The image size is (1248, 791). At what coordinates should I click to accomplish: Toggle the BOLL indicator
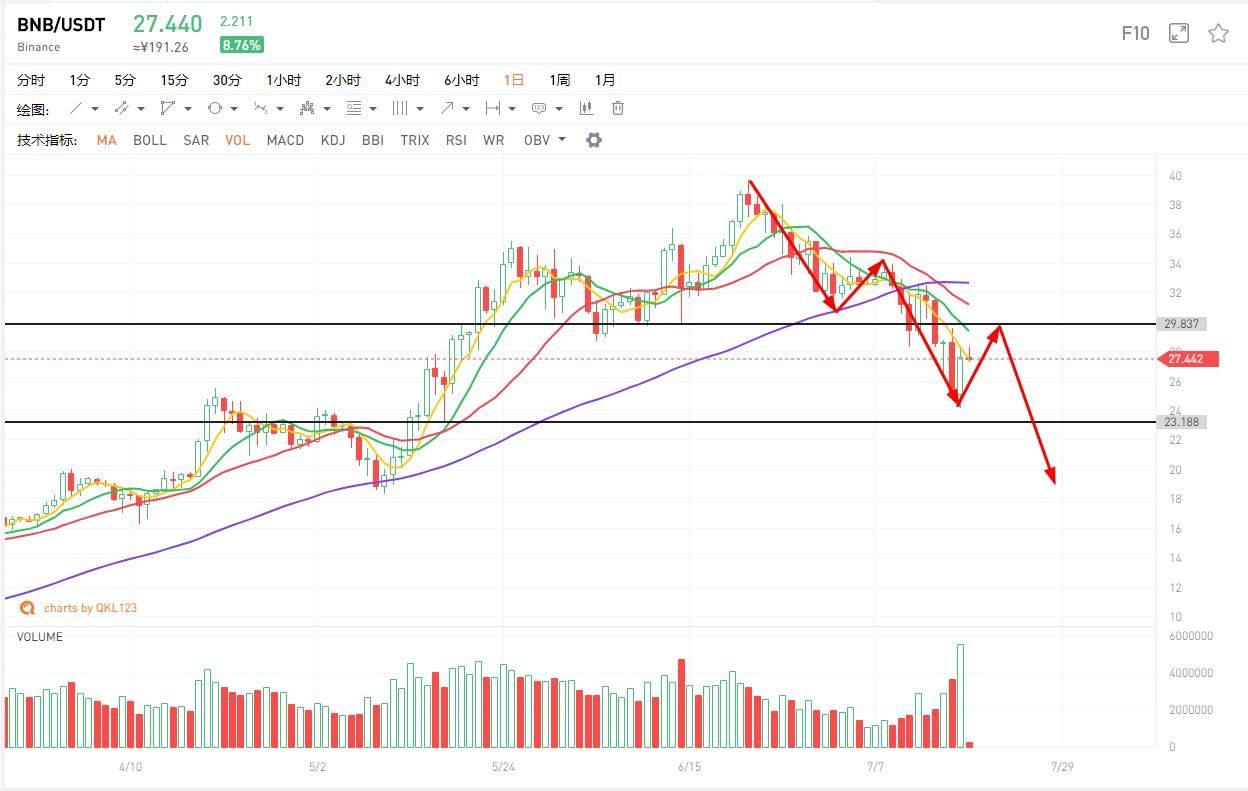tap(150, 140)
